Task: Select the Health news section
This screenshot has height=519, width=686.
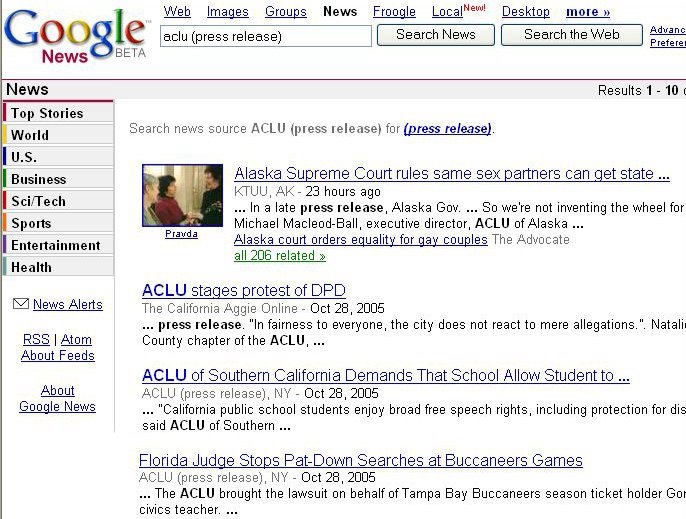Action: click(x=58, y=267)
